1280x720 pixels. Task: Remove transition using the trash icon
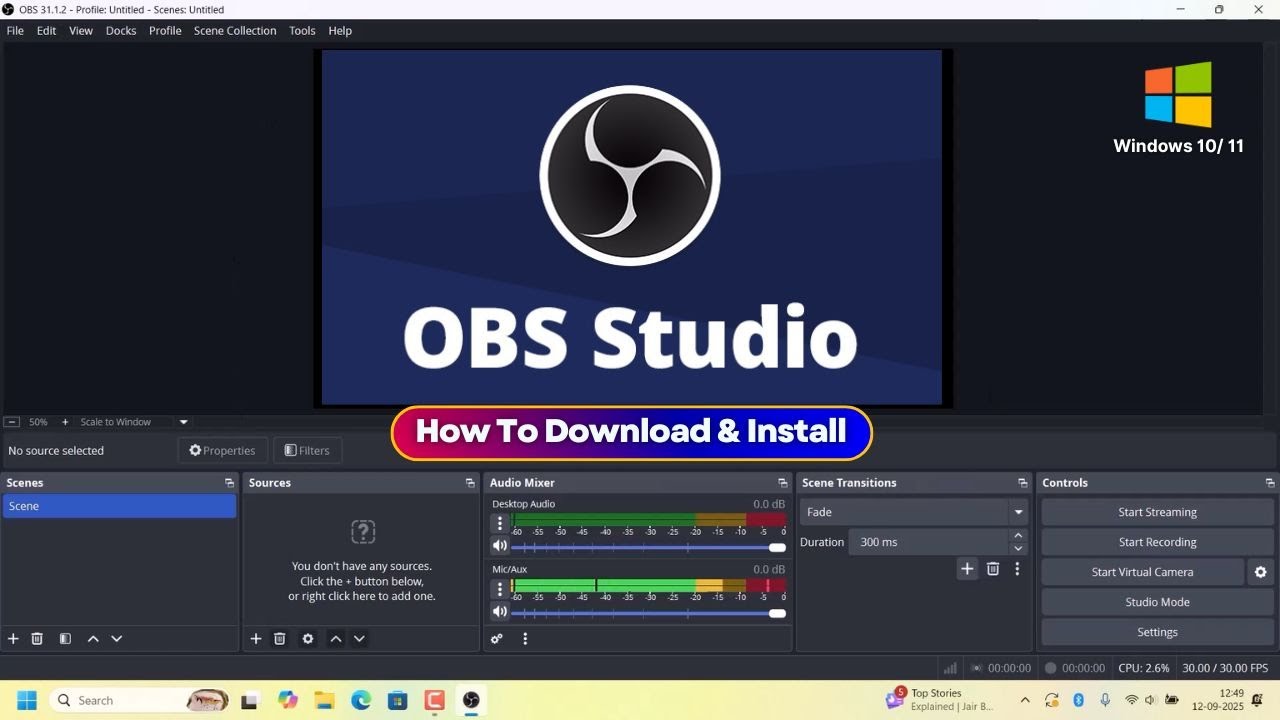(x=993, y=569)
